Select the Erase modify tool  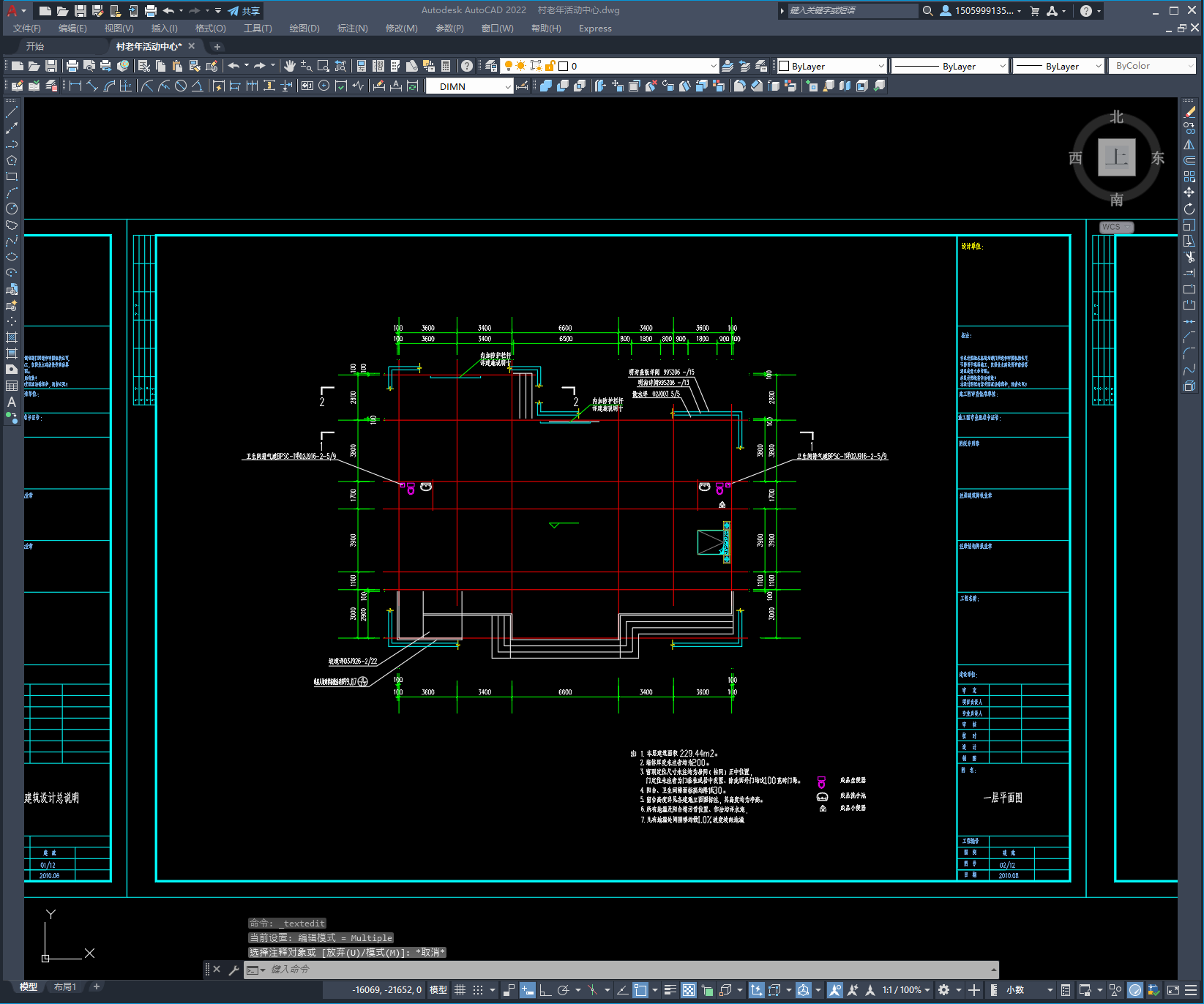[x=1189, y=112]
